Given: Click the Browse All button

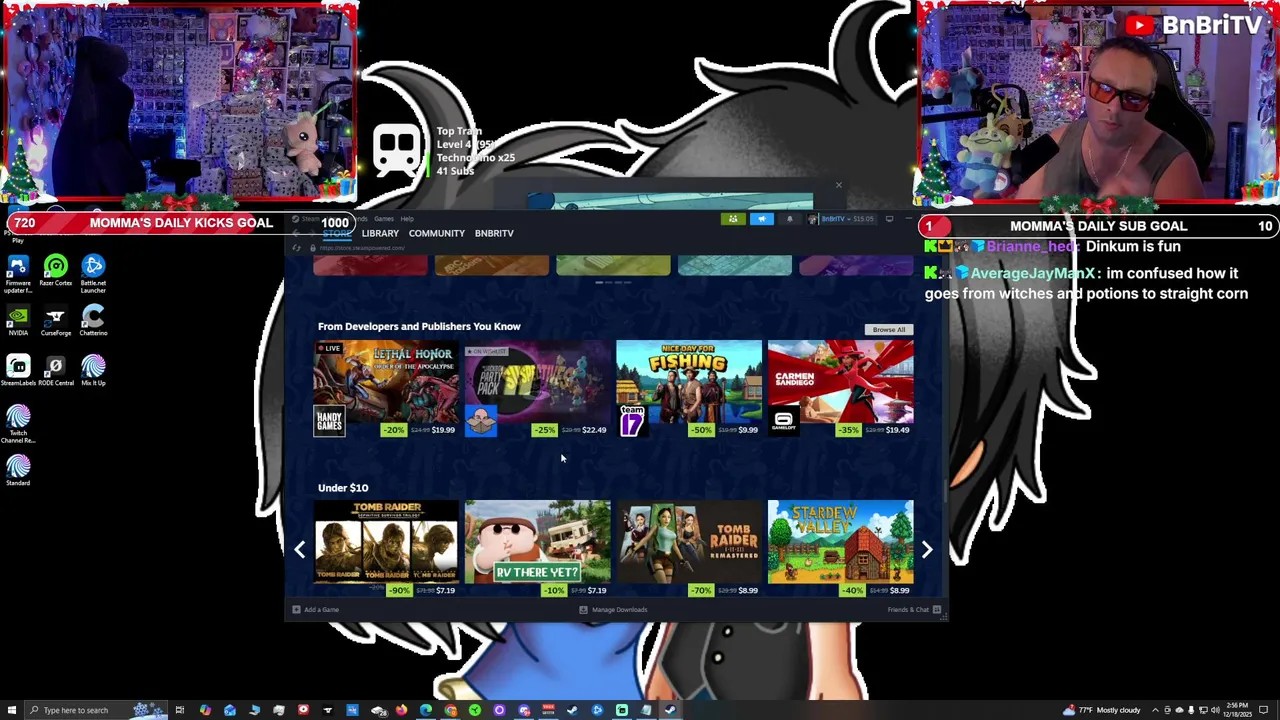Looking at the screenshot, I should click(x=888, y=330).
